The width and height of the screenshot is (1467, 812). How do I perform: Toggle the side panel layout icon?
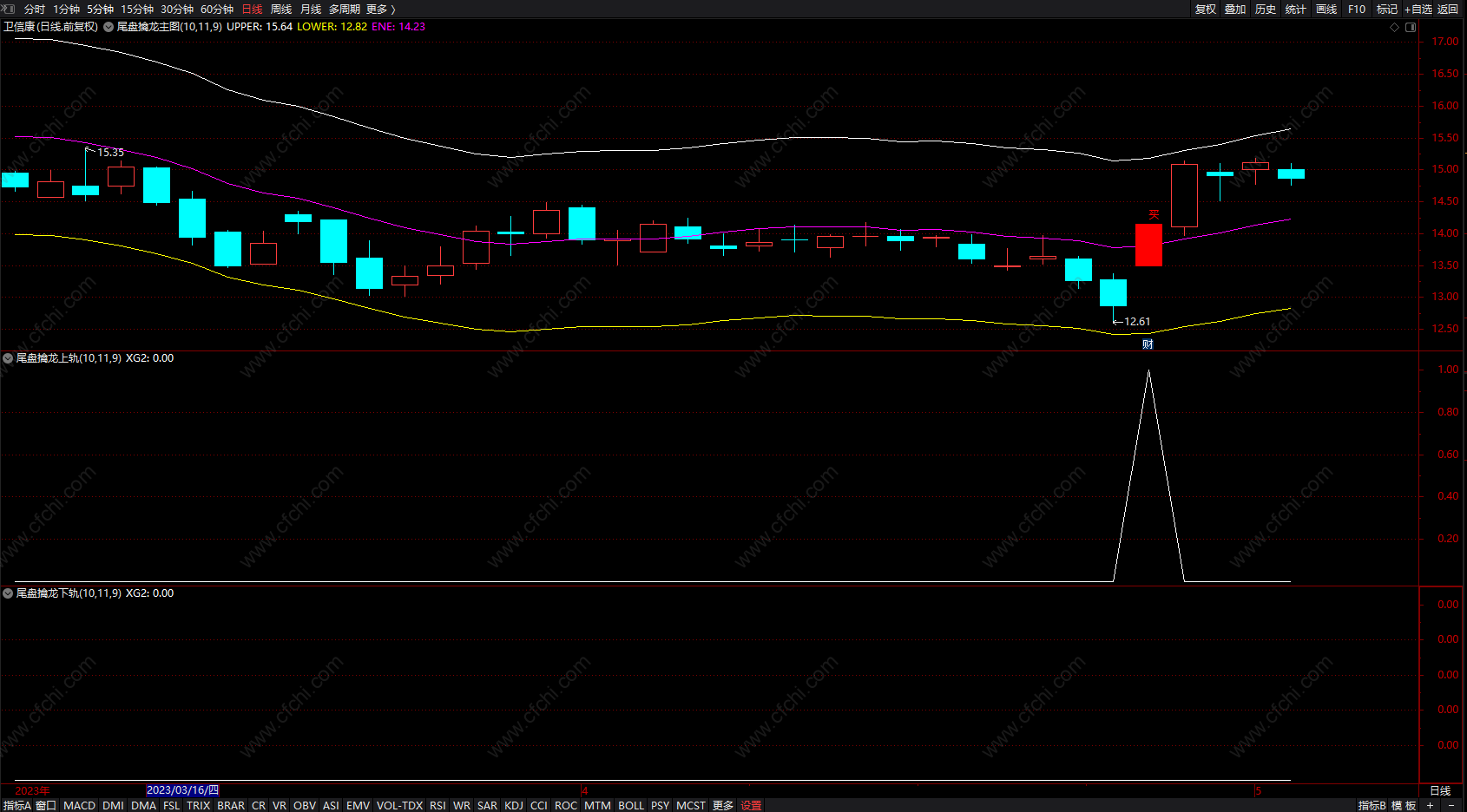[x=1411, y=27]
